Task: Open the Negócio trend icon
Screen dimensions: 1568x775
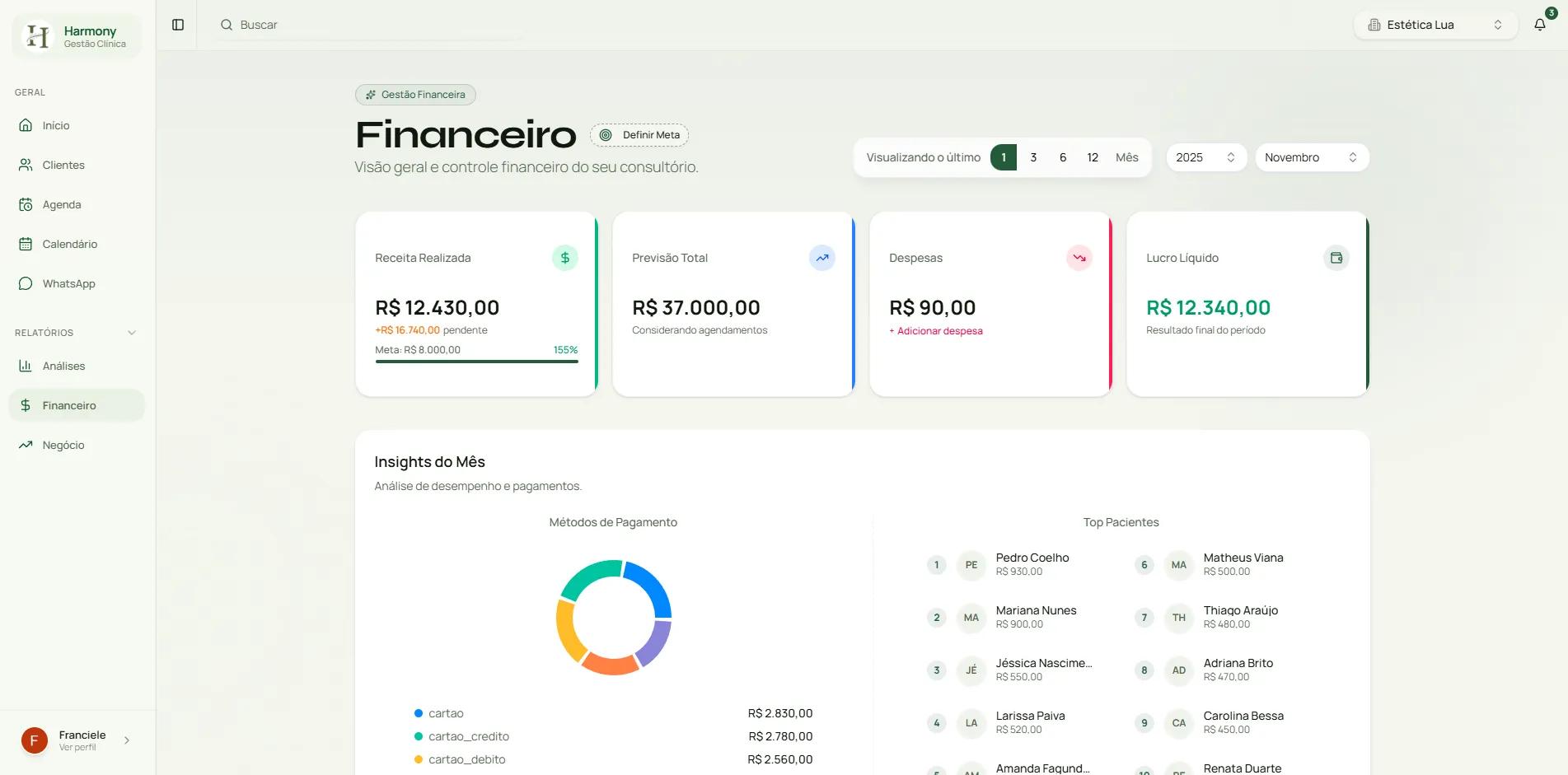Action: [x=27, y=444]
